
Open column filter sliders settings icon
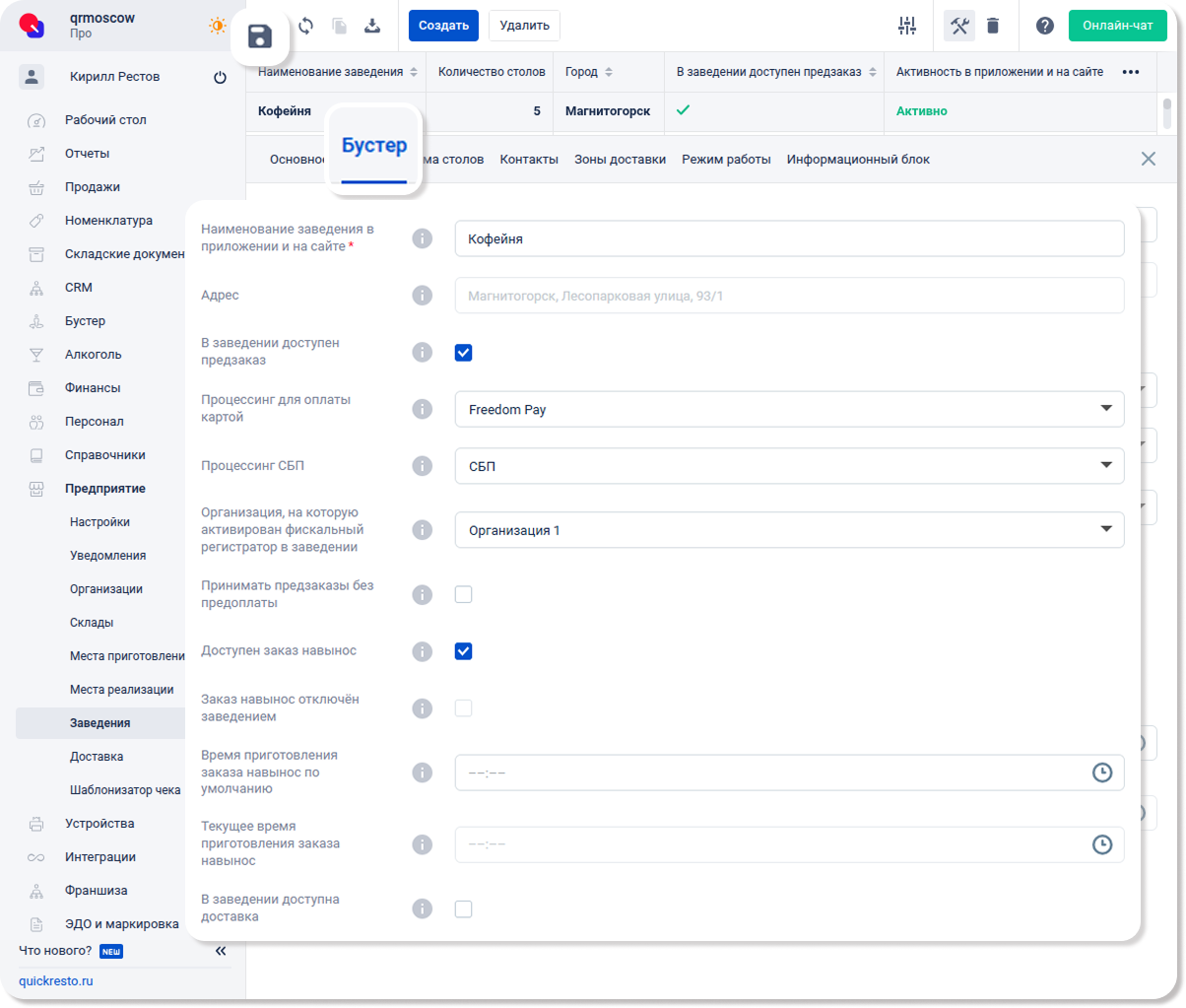pos(907,26)
